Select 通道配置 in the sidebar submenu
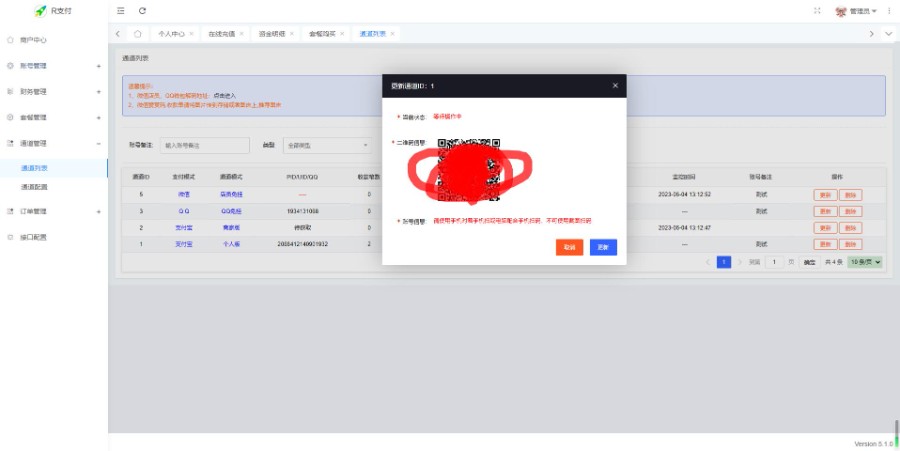This screenshot has height=451, width=900. tap(34, 187)
